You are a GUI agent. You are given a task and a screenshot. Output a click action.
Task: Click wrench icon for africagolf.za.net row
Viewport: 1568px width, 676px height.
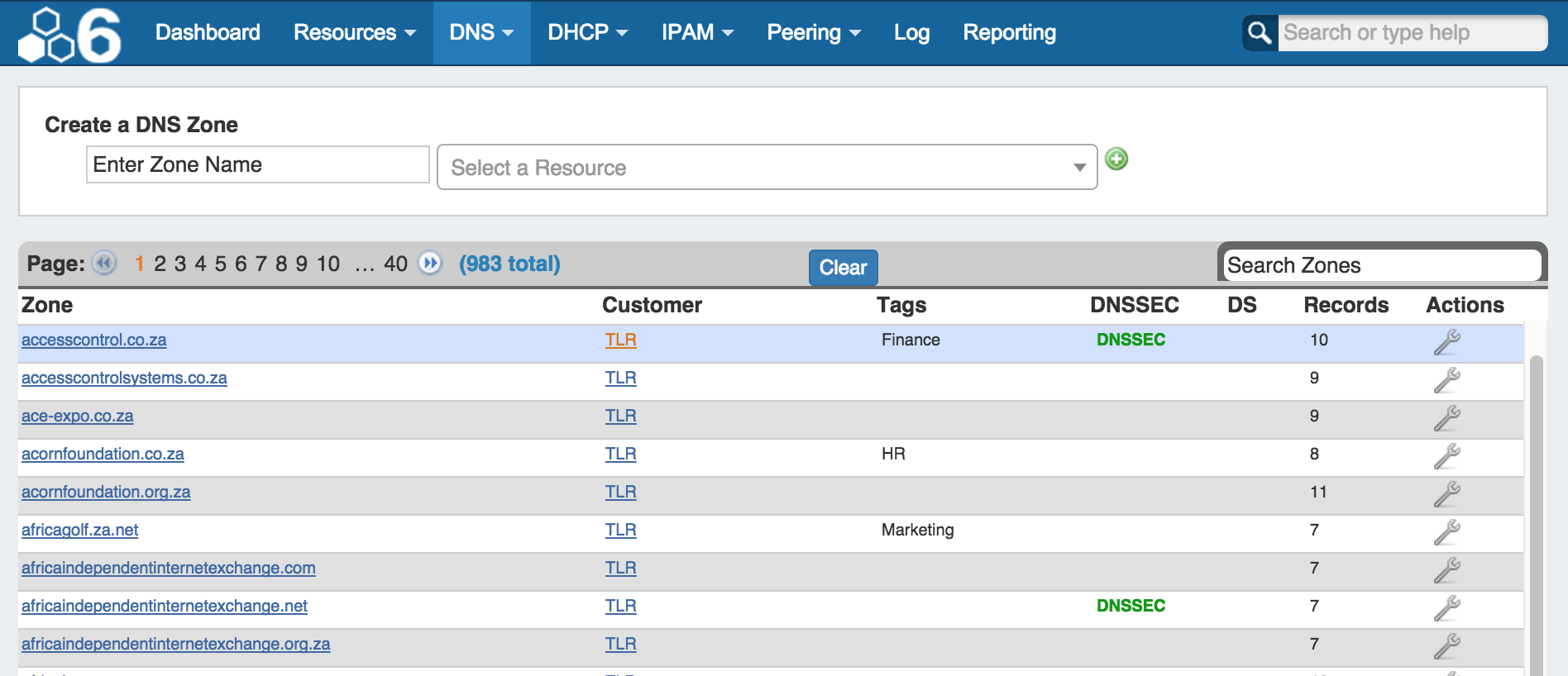[1446, 531]
